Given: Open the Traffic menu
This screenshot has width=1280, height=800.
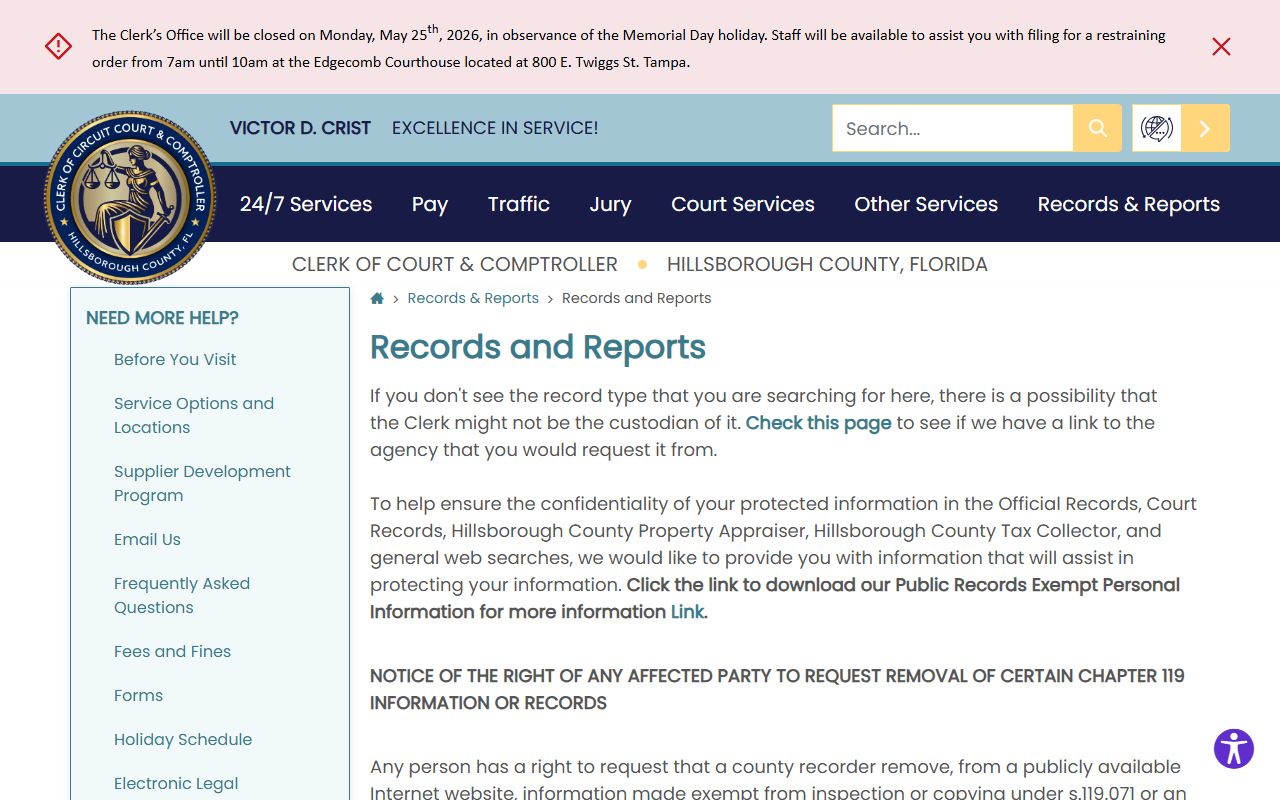Looking at the screenshot, I should point(519,204).
